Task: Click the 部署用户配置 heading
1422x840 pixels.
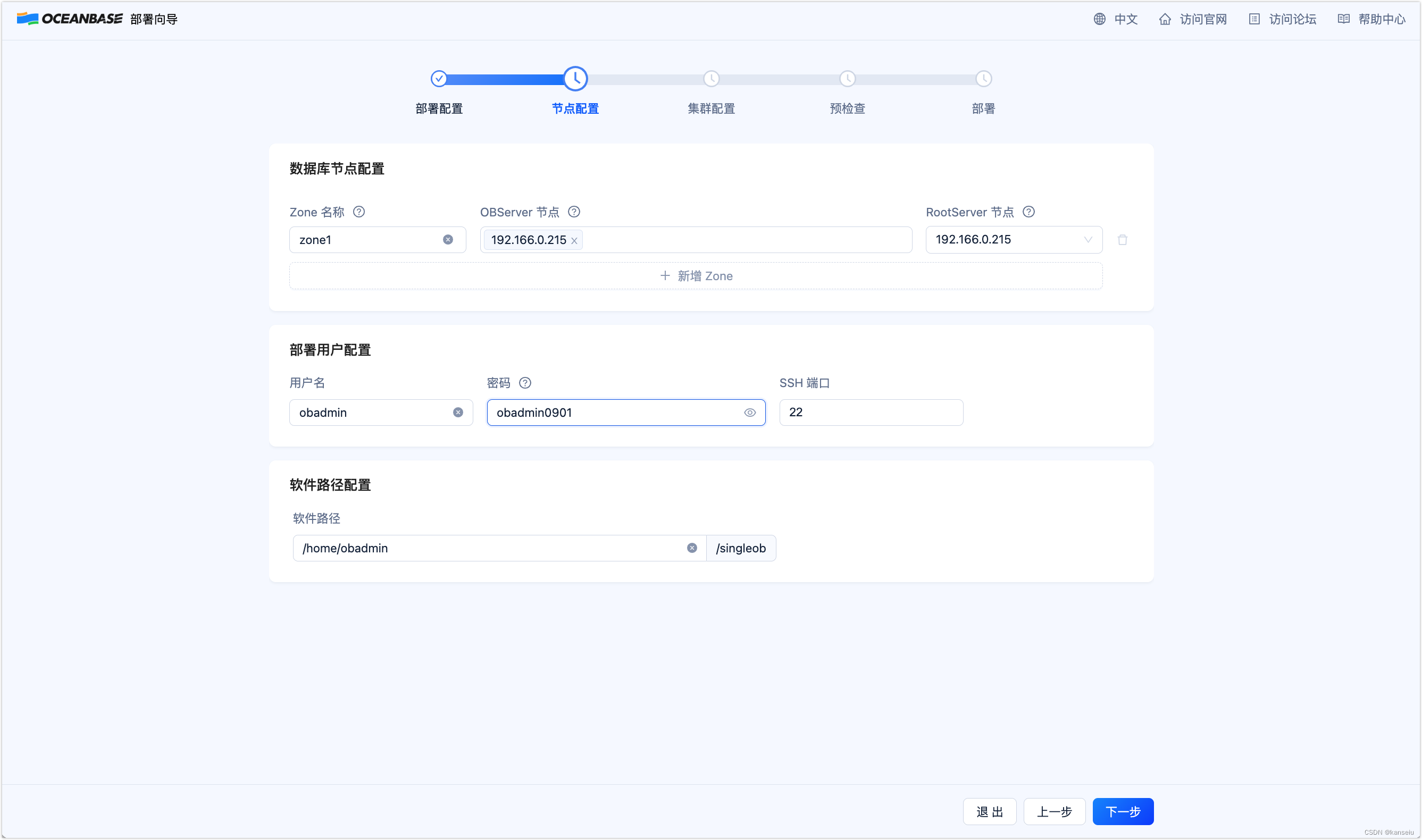Action: pyautogui.click(x=330, y=350)
